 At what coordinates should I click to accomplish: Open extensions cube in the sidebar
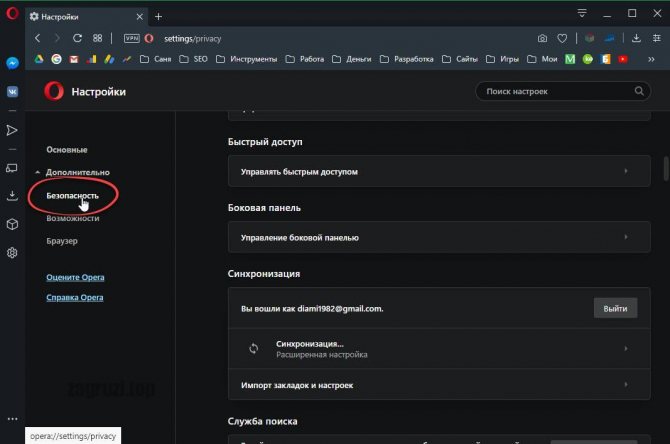[12, 224]
